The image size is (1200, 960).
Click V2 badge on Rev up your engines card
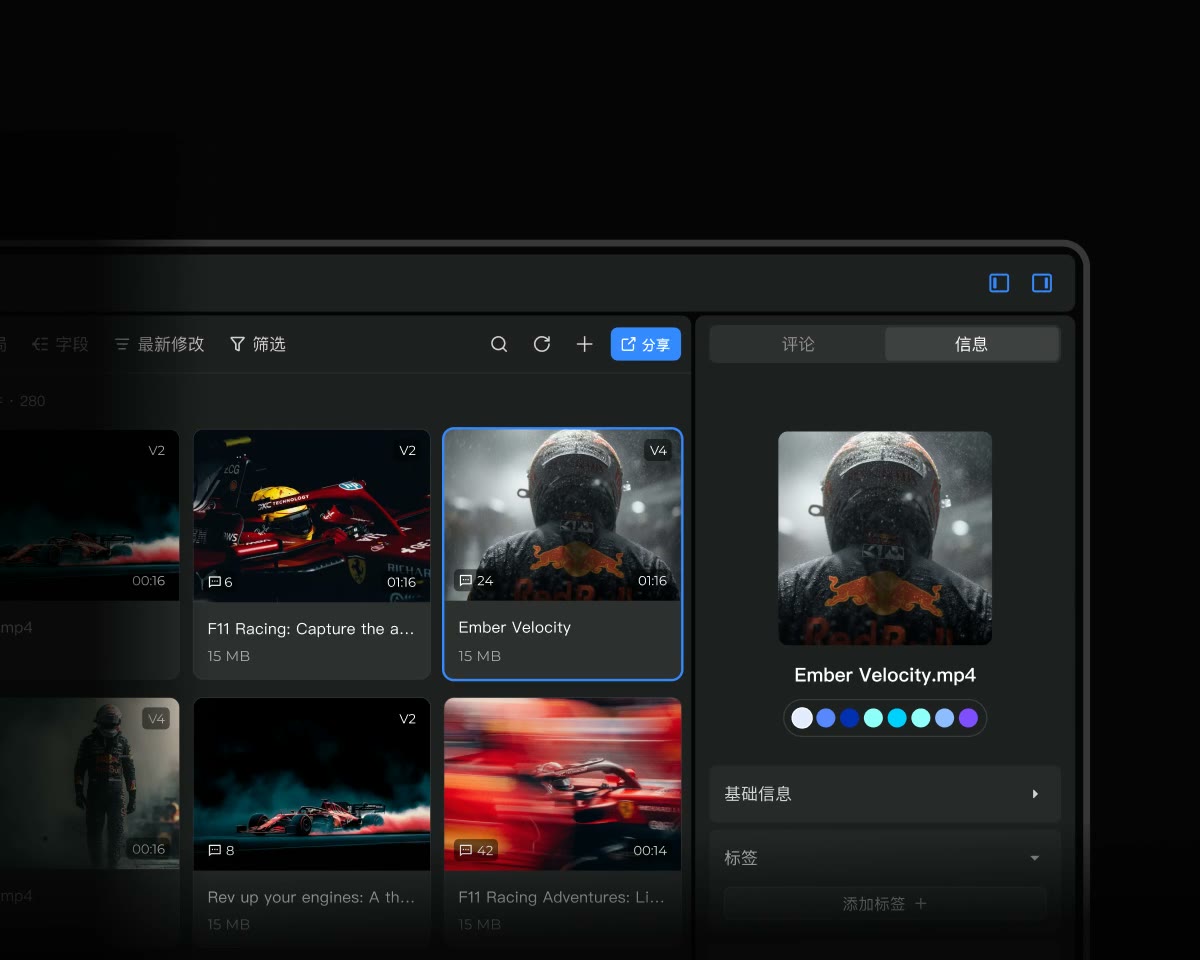pos(407,718)
